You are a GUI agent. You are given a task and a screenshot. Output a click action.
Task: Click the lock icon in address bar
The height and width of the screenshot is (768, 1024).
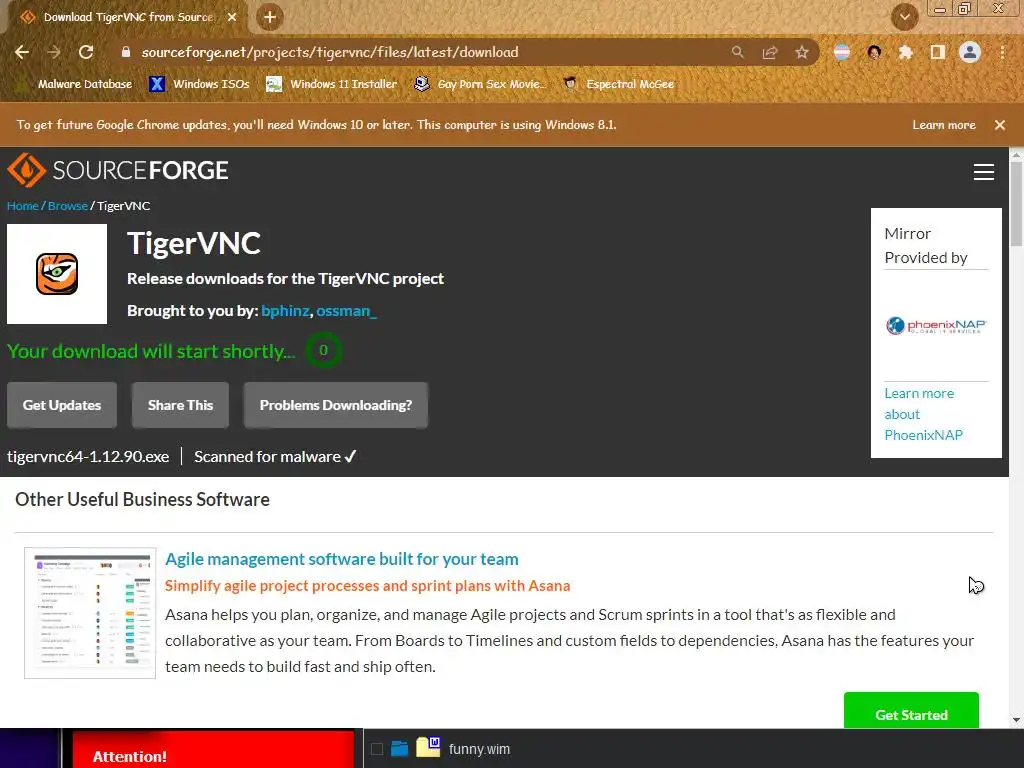coord(126,52)
